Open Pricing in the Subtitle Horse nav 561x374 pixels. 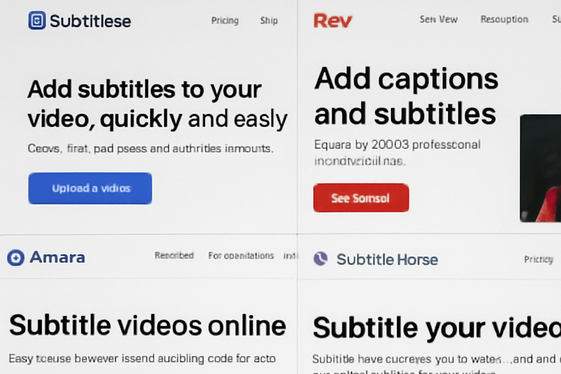(x=538, y=259)
